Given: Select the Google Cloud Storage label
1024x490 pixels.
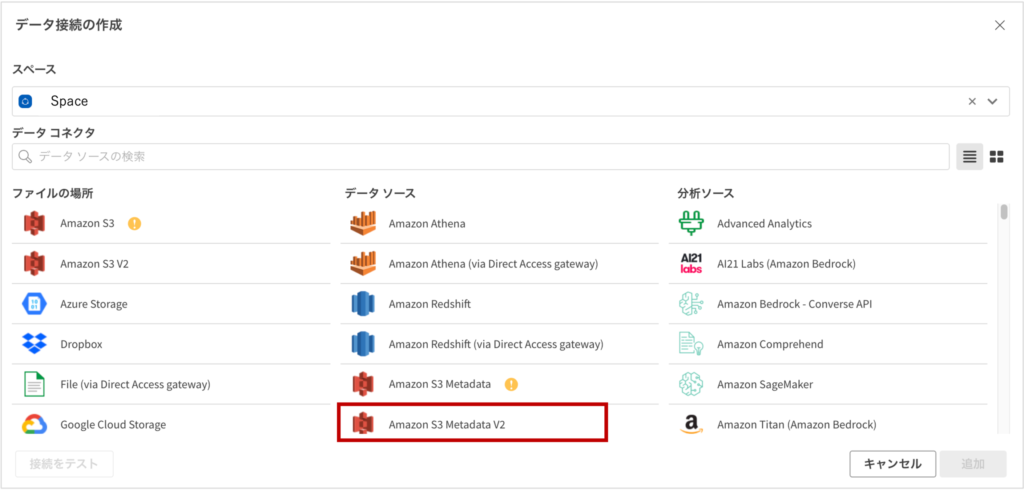Looking at the screenshot, I should (113, 425).
